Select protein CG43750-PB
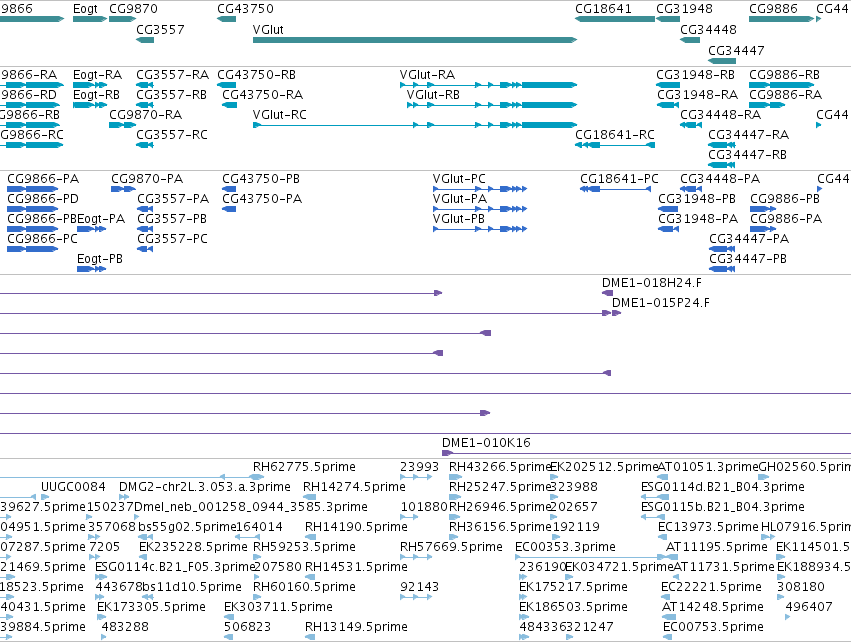This screenshot has width=851, height=642. point(229,189)
